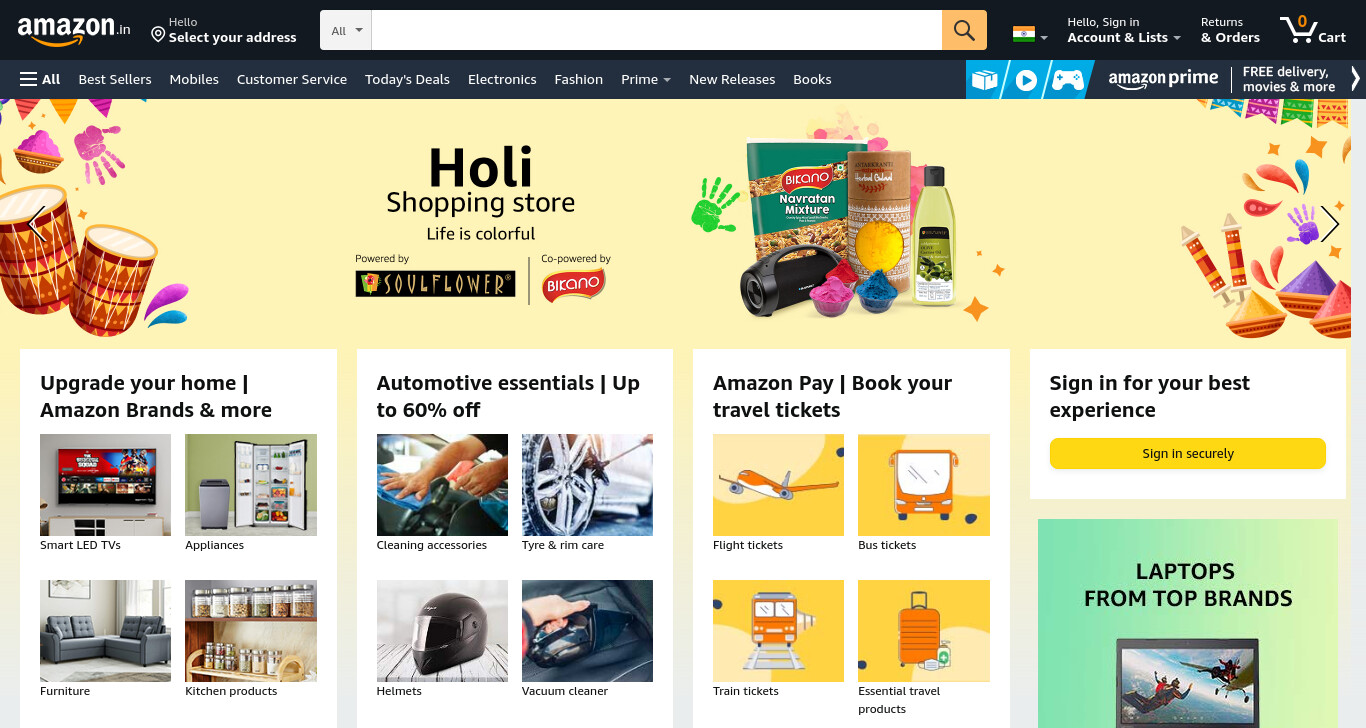Screen dimensions: 1366x728
Task: Click the gaming controller icon
Action: pos(1067,80)
